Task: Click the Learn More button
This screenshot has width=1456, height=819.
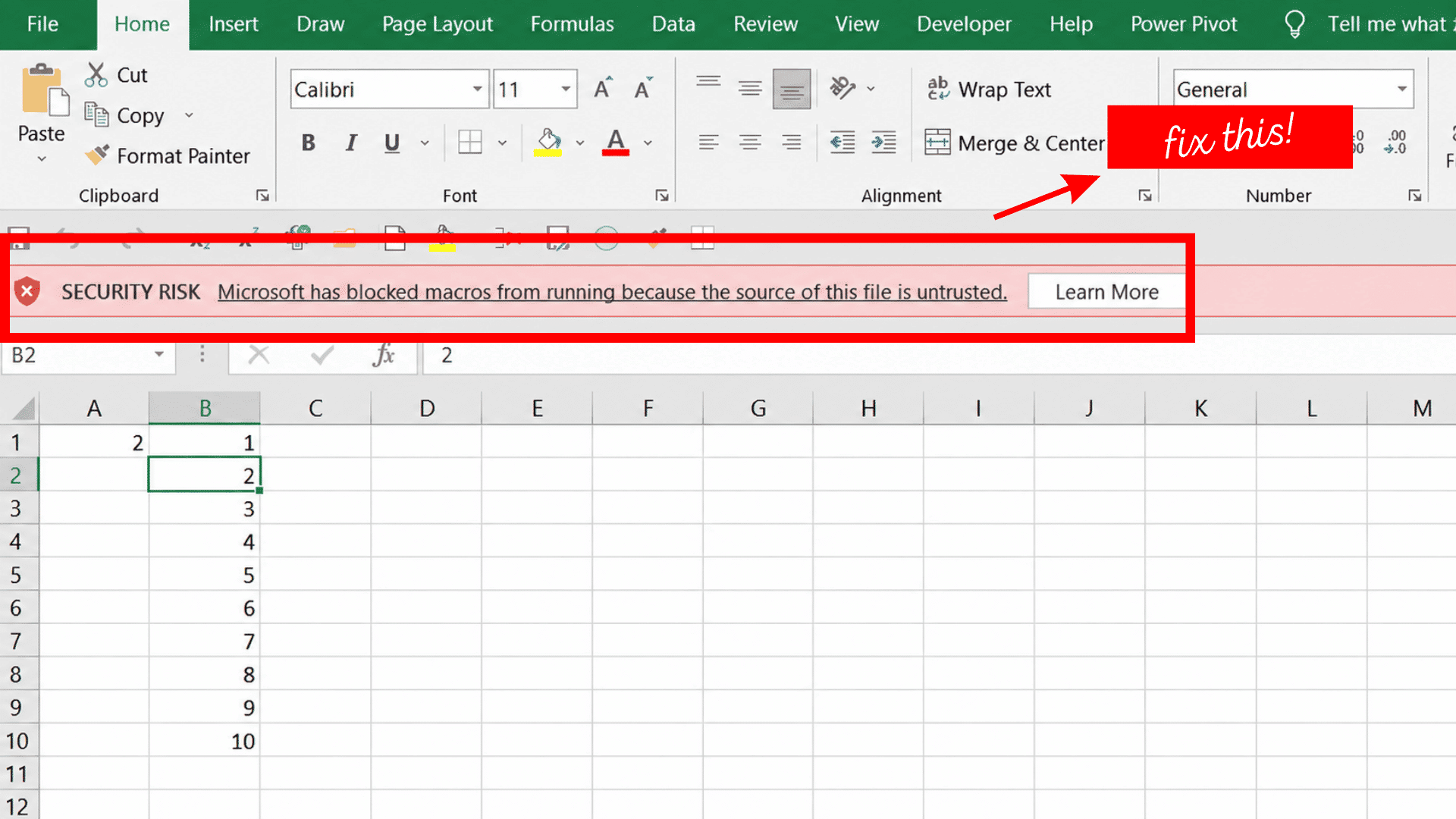Action: [1107, 292]
